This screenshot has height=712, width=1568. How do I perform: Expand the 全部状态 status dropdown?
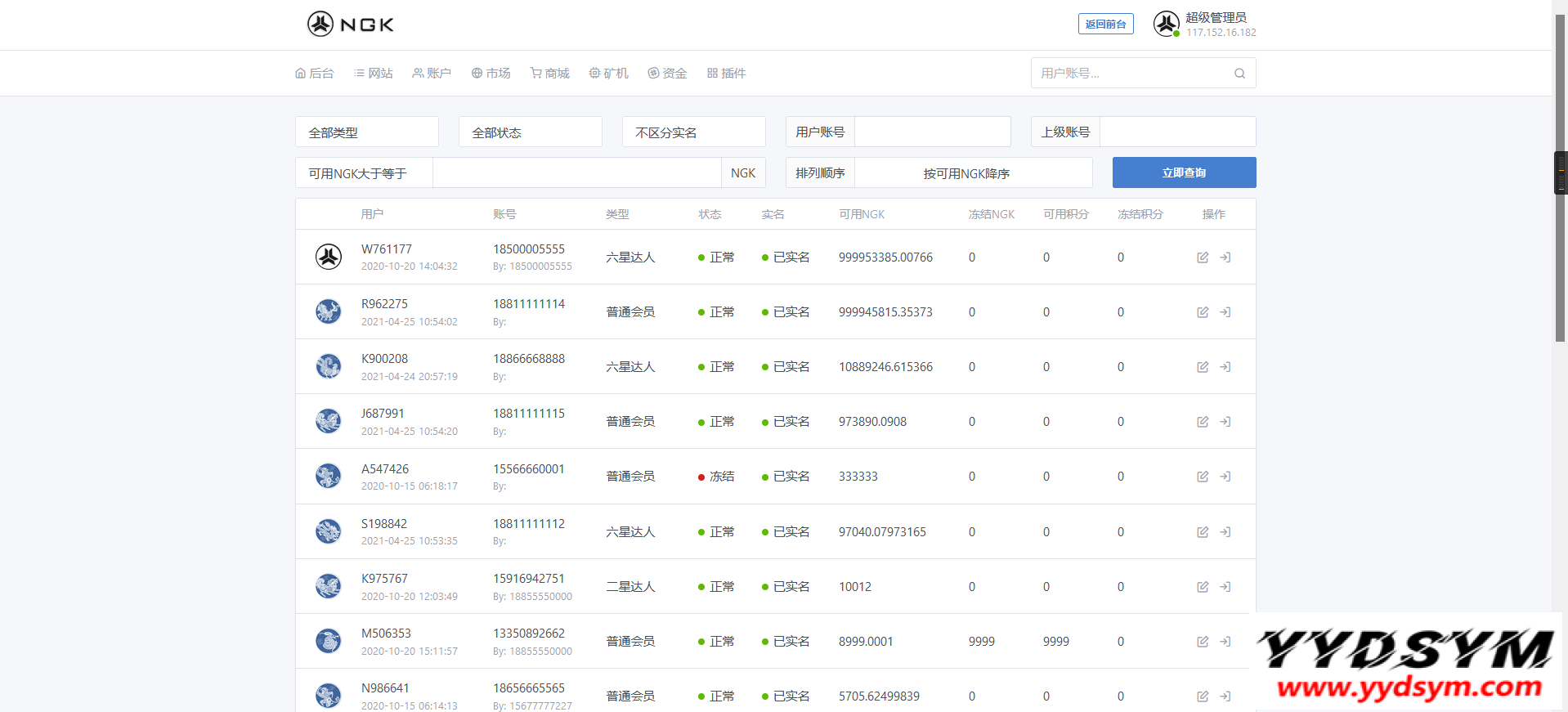tap(530, 132)
